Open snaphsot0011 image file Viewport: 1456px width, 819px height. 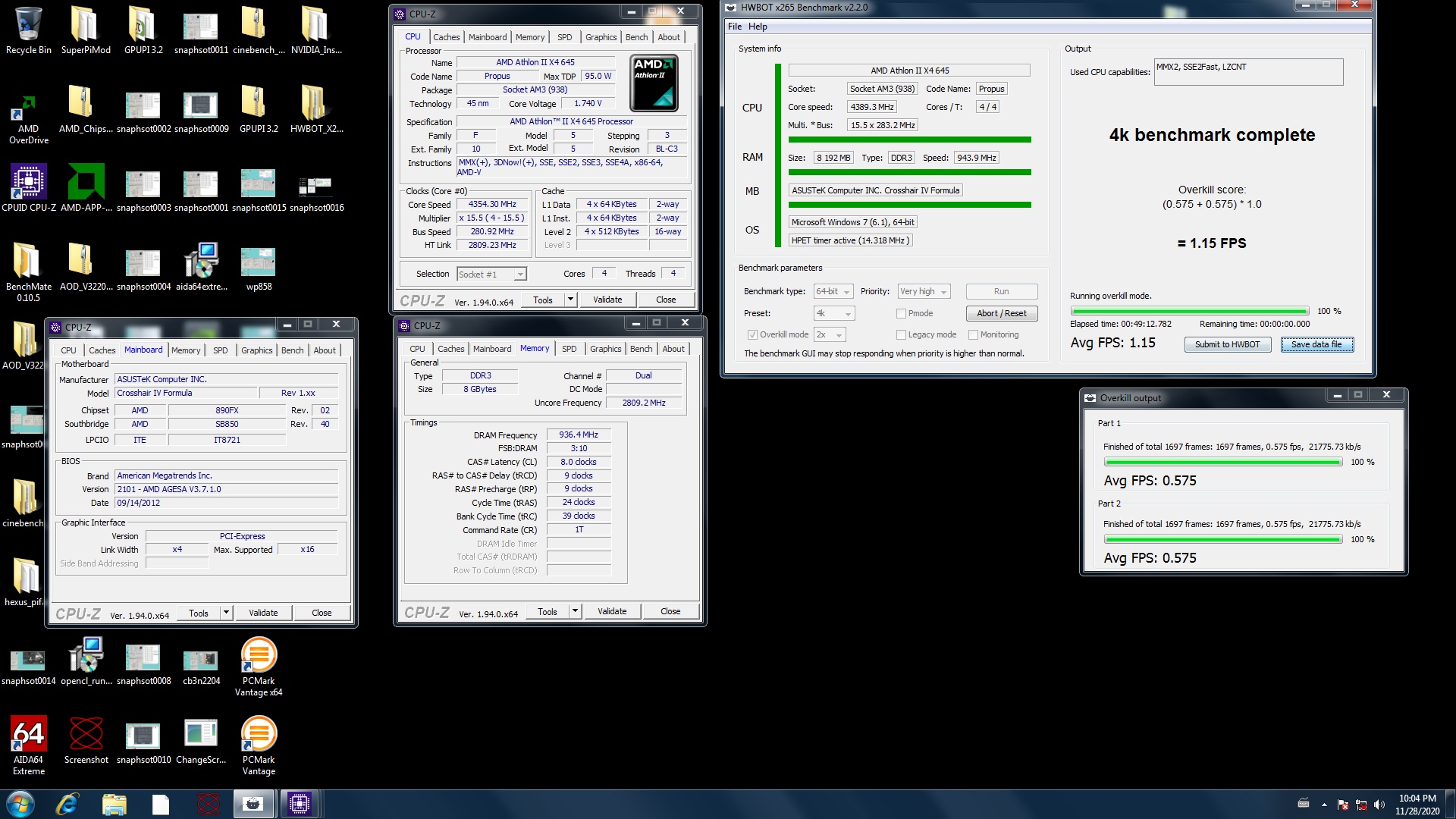click(201, 30)
